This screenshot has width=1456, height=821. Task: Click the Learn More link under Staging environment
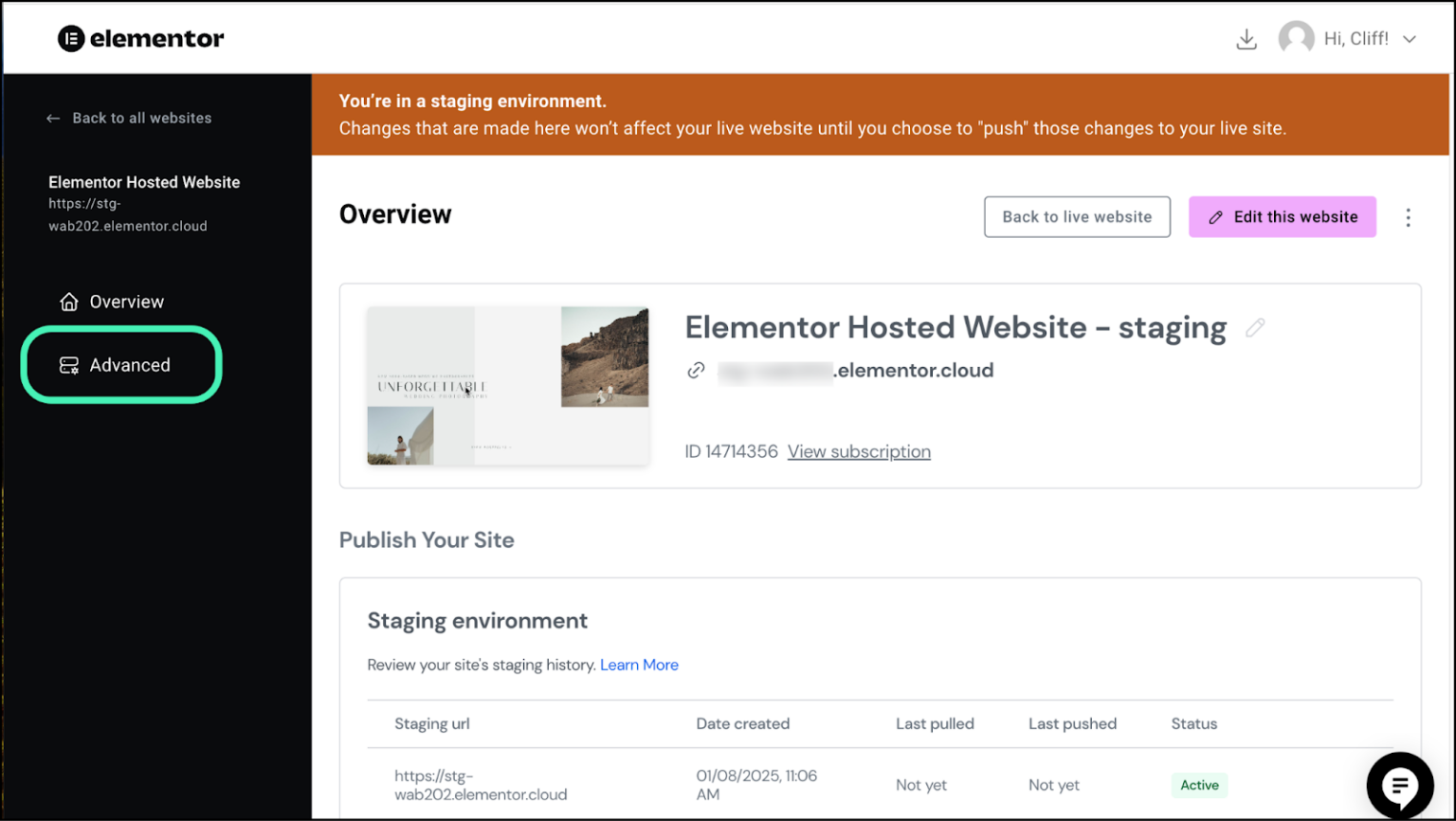(x=639, y=665)
